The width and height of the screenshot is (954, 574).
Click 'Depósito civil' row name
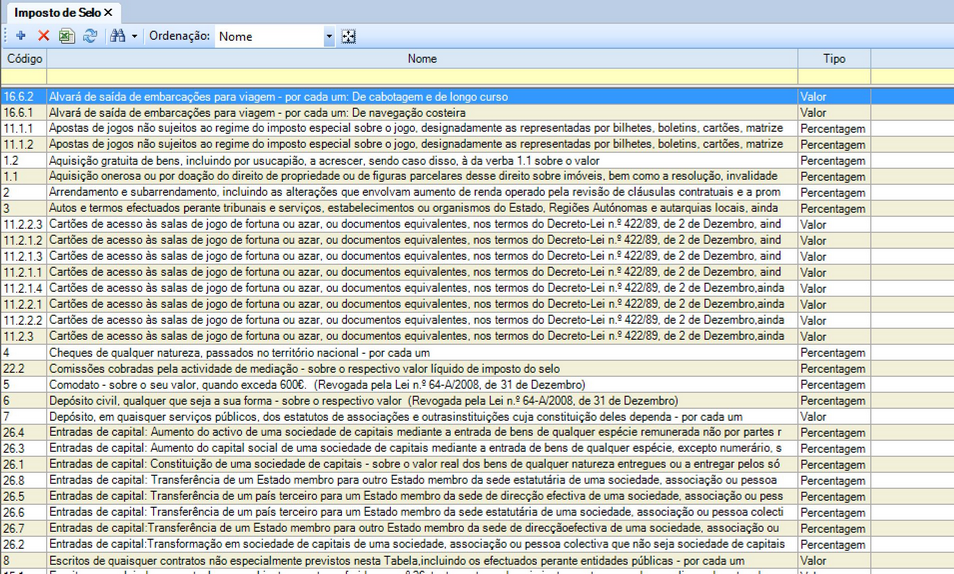pos(364,401)
